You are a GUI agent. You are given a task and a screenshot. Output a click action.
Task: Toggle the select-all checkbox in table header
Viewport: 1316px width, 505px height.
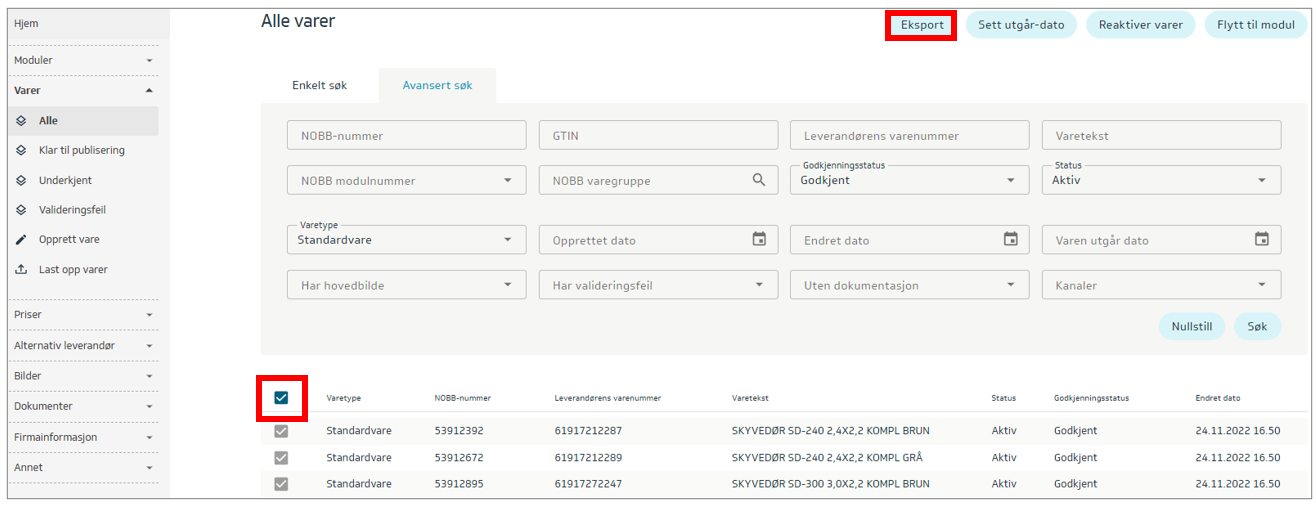(x=281, y=398)
